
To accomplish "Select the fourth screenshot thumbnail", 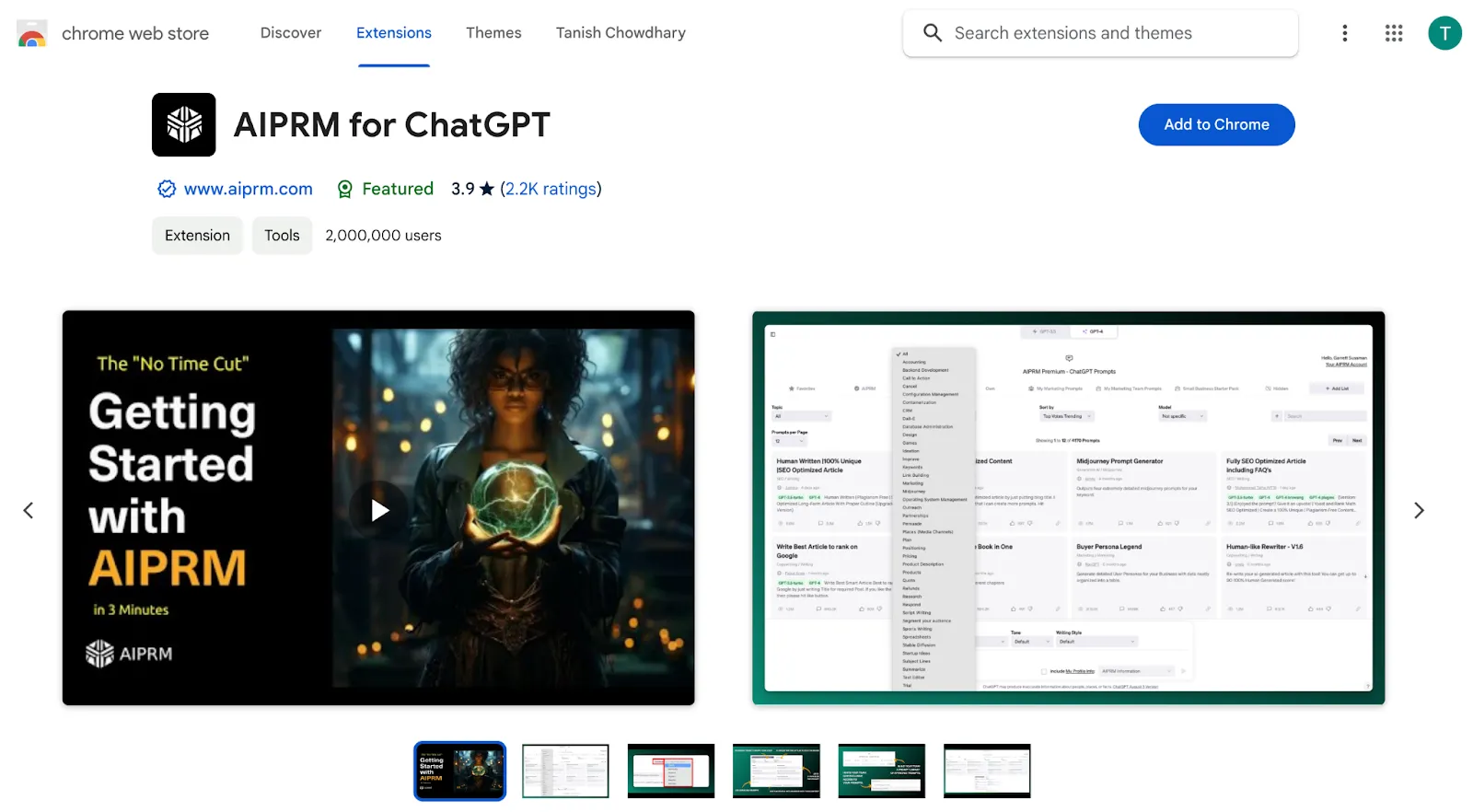I will click(776, 771).
